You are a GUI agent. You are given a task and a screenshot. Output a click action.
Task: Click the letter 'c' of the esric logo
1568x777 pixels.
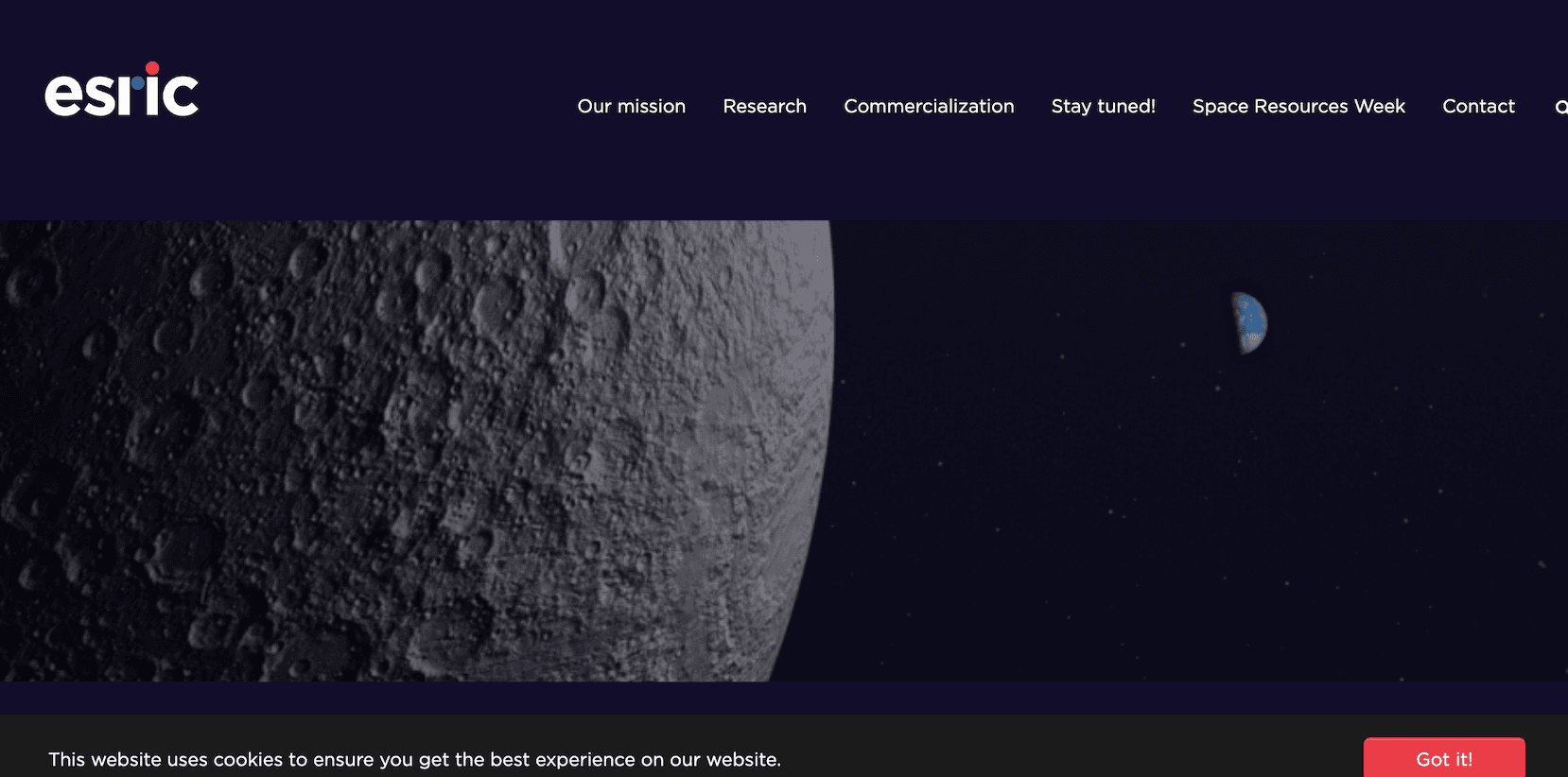(x=180, y=95)
